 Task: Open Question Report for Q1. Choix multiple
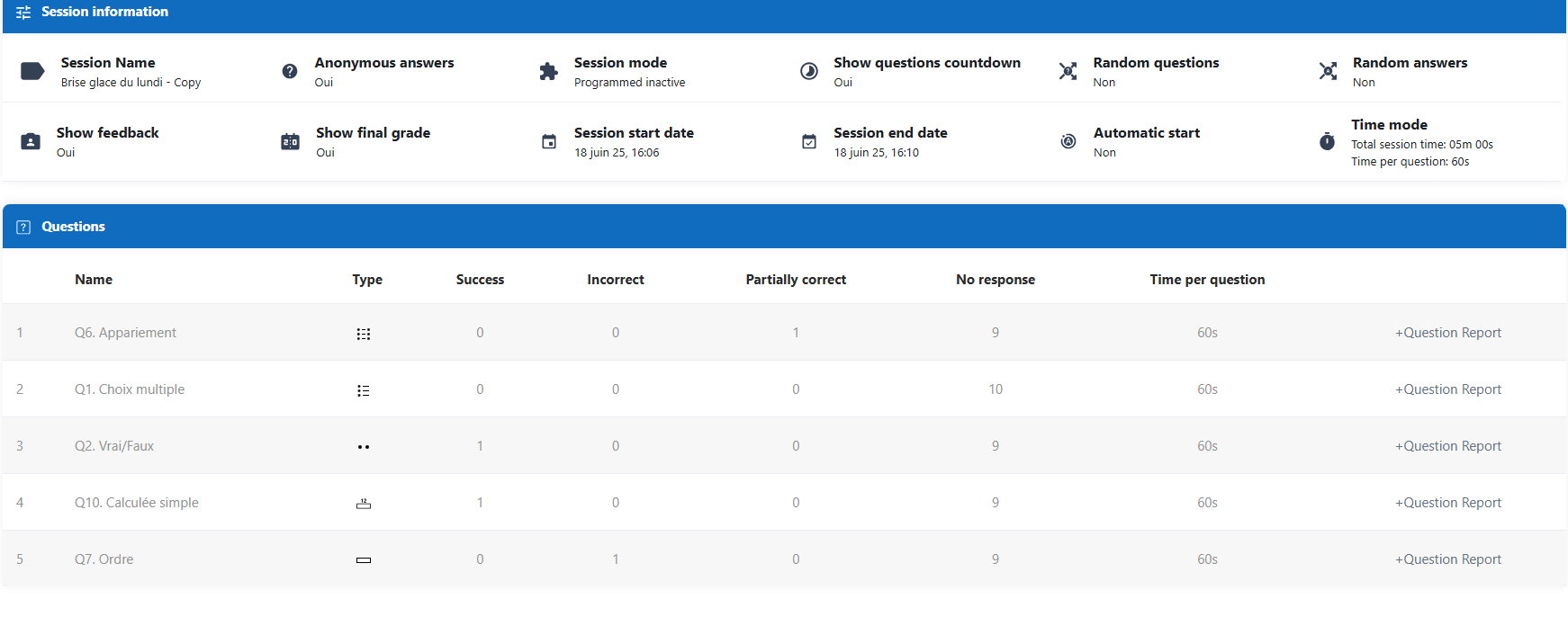click(x=1448, y=389)
